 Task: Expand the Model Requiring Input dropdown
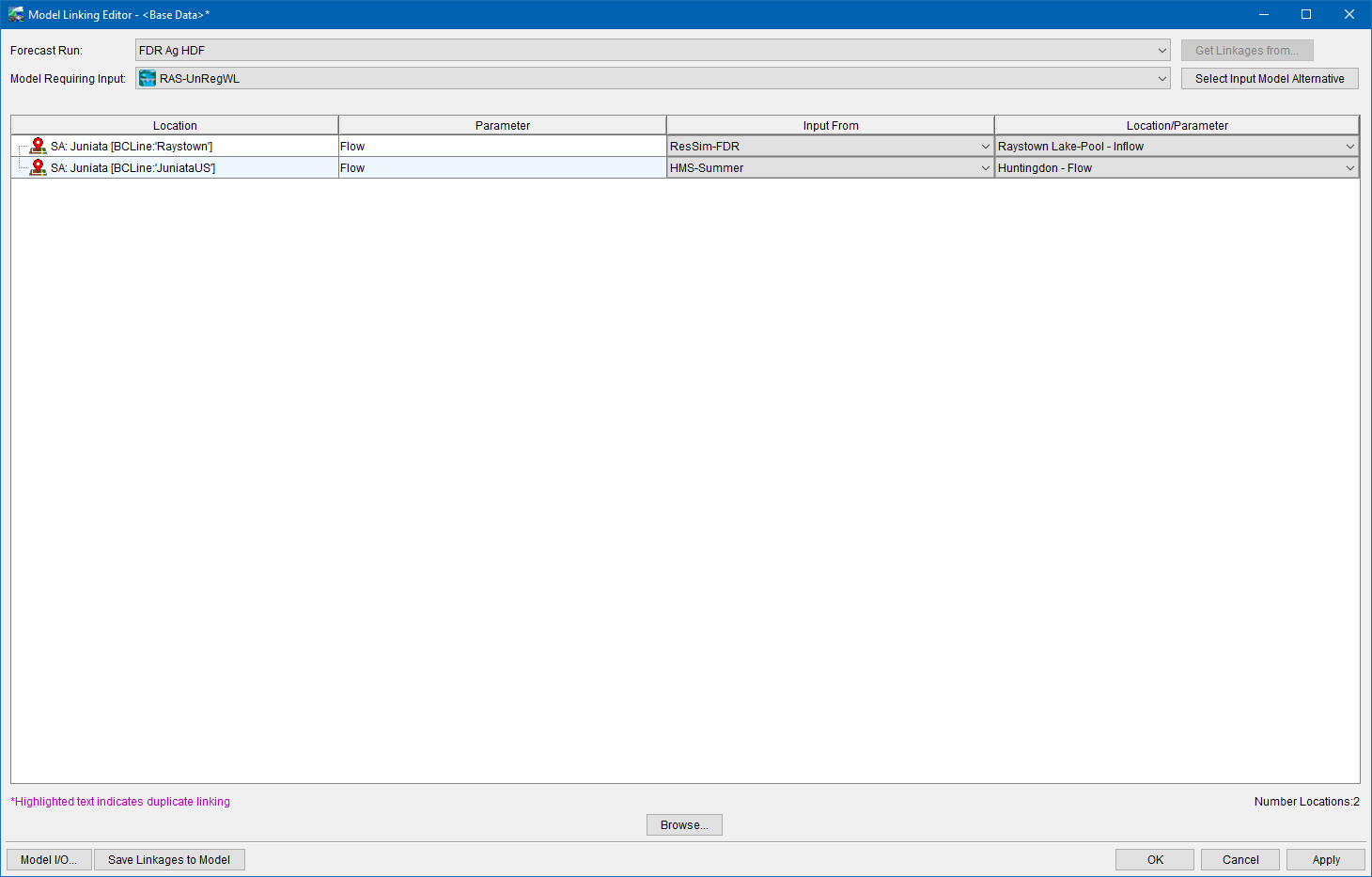[x=1162, y=79]
